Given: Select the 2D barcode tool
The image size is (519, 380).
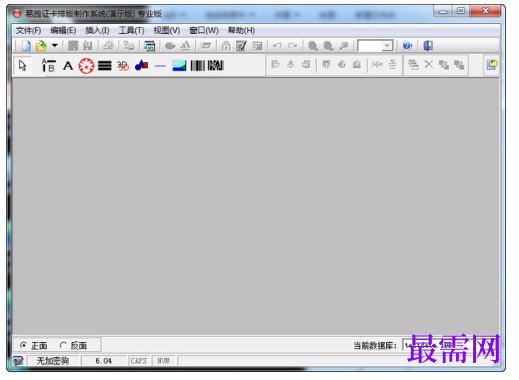Looking at the screenshot, I should (215, 66).
